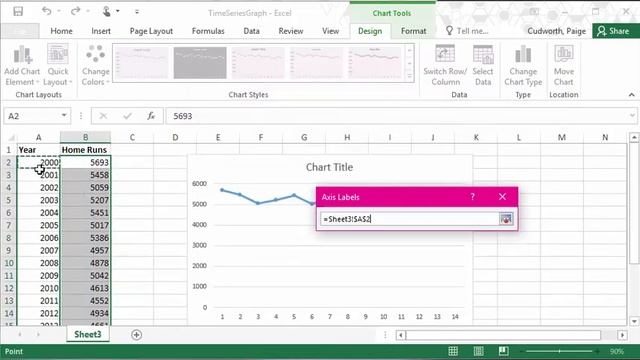Open the View ribbon tab

click(330, 31)
